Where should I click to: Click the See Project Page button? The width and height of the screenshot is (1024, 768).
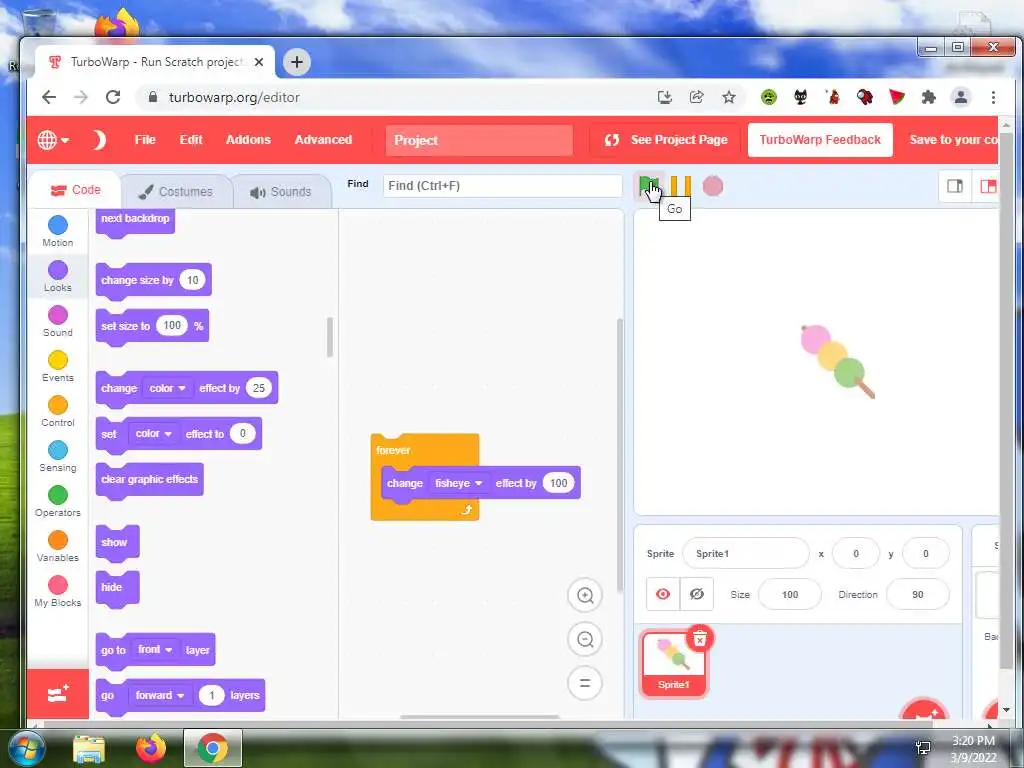[x=665, y=140]
